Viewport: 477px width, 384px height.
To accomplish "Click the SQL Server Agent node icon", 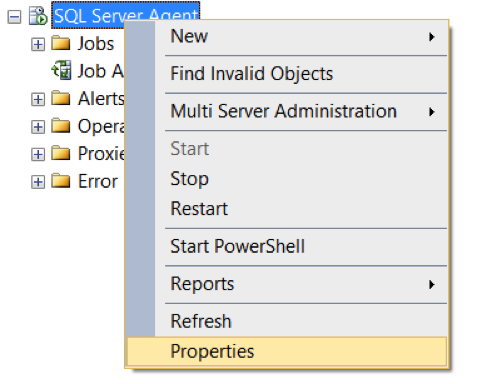I will 38,16.
